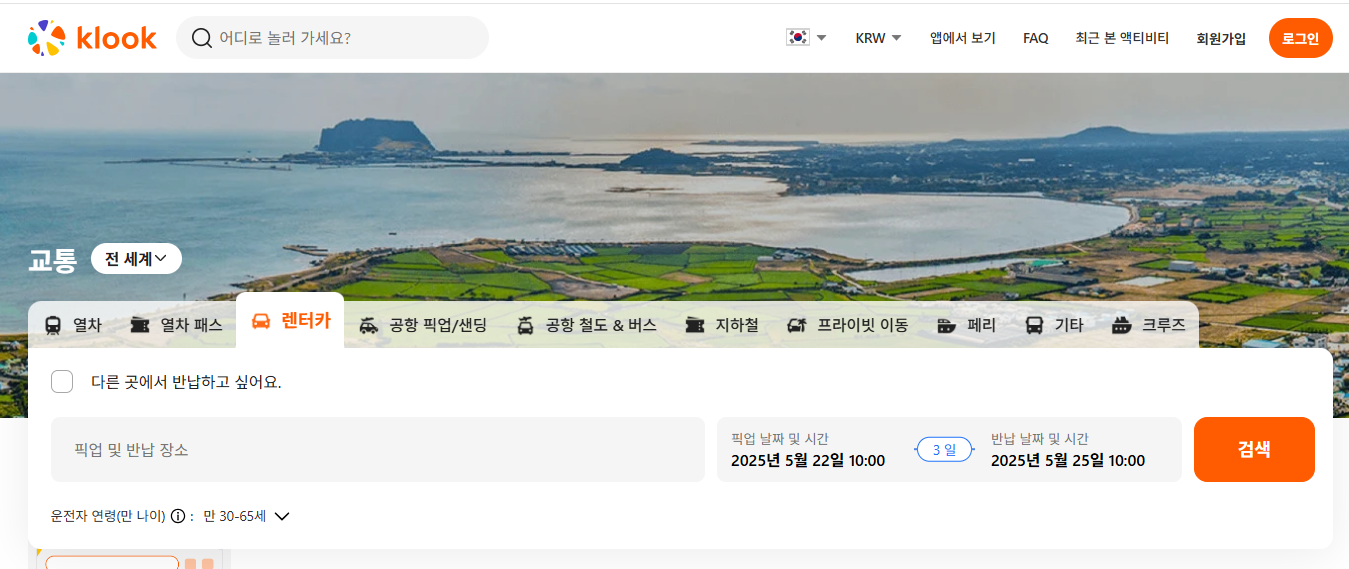Expand the driver age 만 30-65세 dropdown

(246, 516)
